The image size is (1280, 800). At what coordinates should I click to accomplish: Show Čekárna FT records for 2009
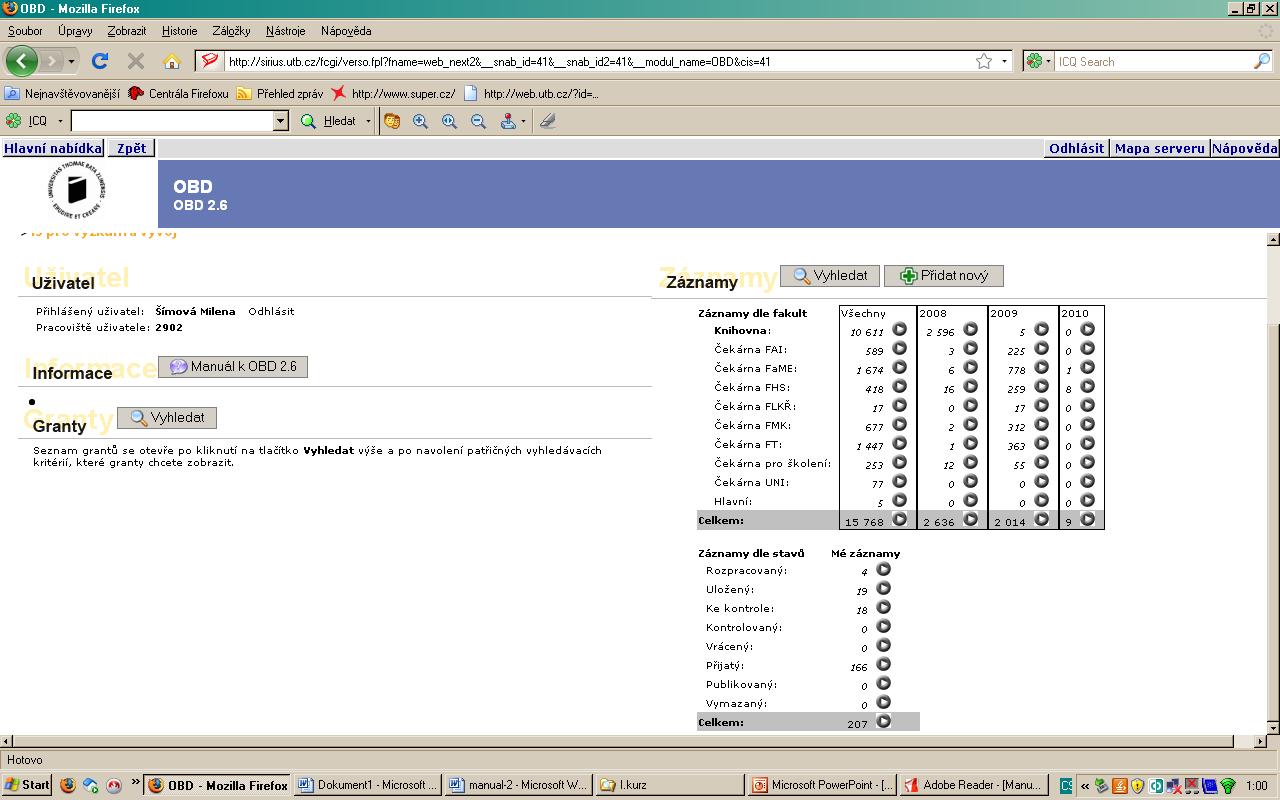(1041, 443)
